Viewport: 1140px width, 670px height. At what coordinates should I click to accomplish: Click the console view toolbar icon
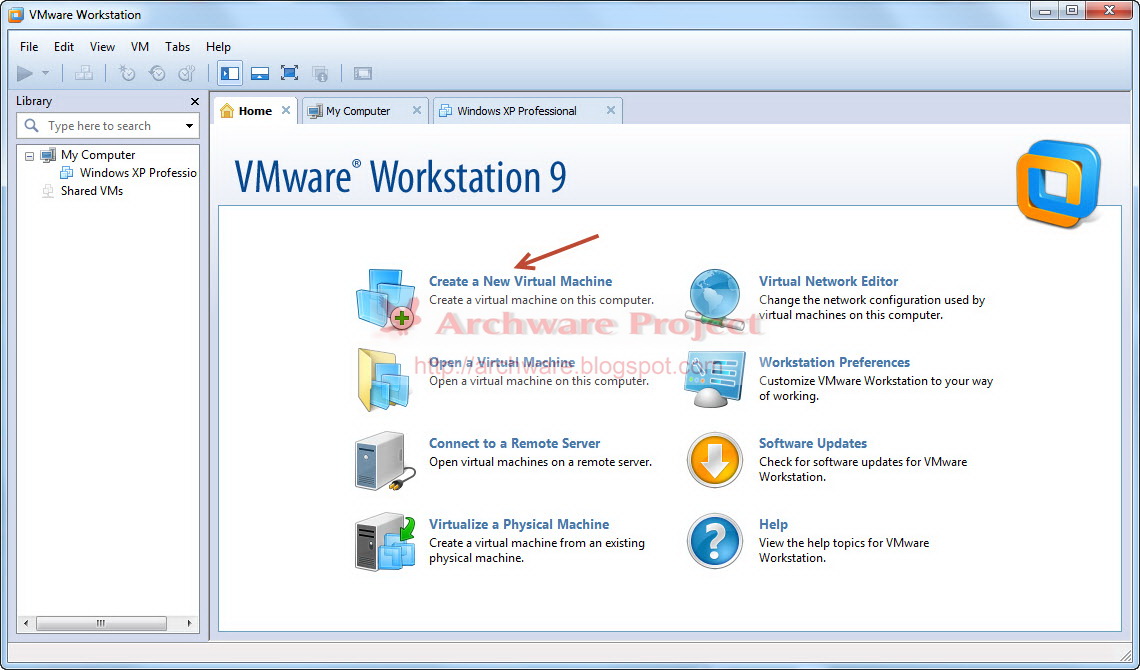click(x=362, y=73)
